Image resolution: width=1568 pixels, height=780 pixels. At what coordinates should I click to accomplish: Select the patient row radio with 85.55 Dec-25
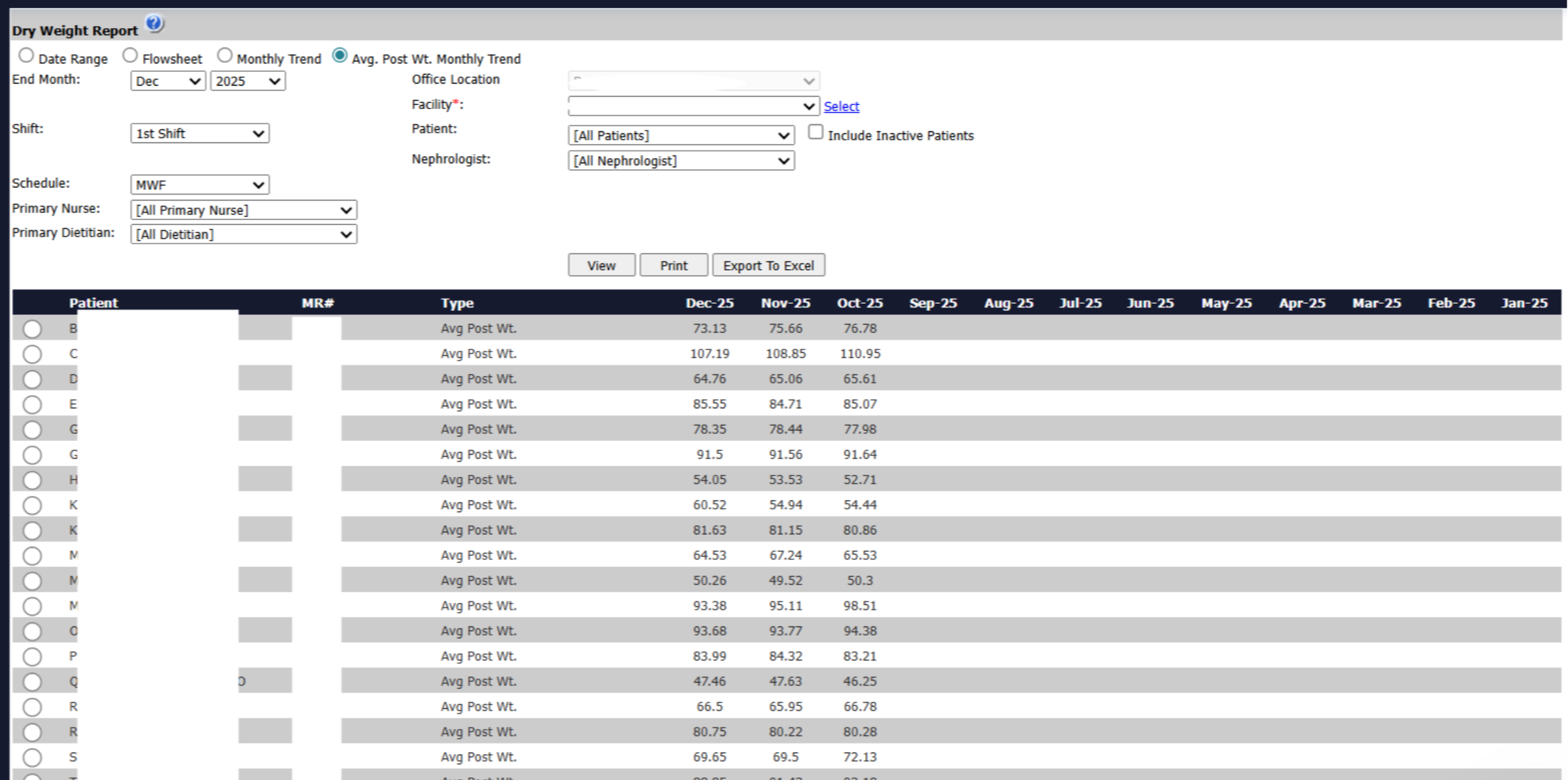click(32, 405)
